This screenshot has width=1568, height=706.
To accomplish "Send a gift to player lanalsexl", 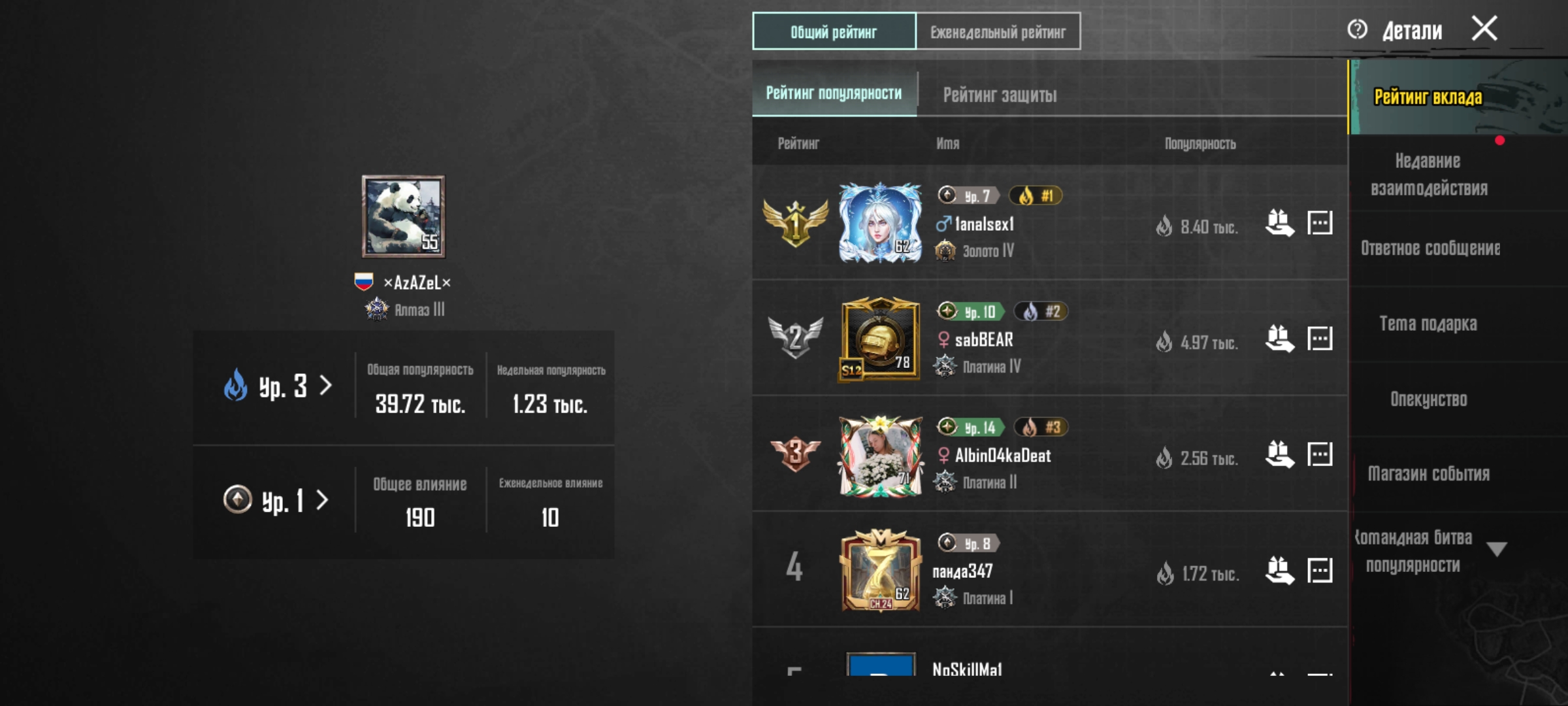I will point(1279,223).
